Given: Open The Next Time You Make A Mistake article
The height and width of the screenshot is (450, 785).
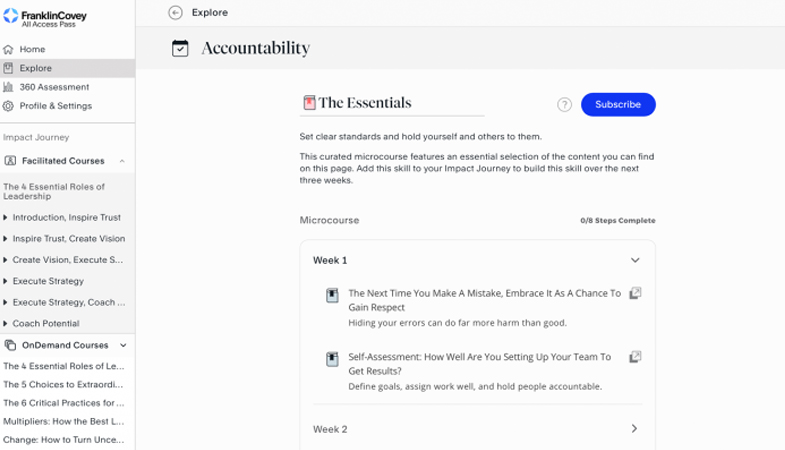Looking at the screenshot, I should pyautogui.click(x=485, y=300).
